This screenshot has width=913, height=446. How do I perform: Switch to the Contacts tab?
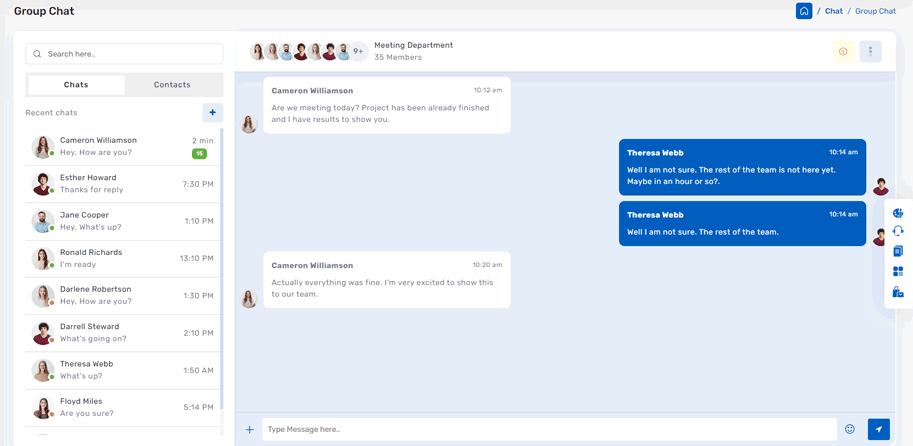pyautogui.click(x=172, y=85)
